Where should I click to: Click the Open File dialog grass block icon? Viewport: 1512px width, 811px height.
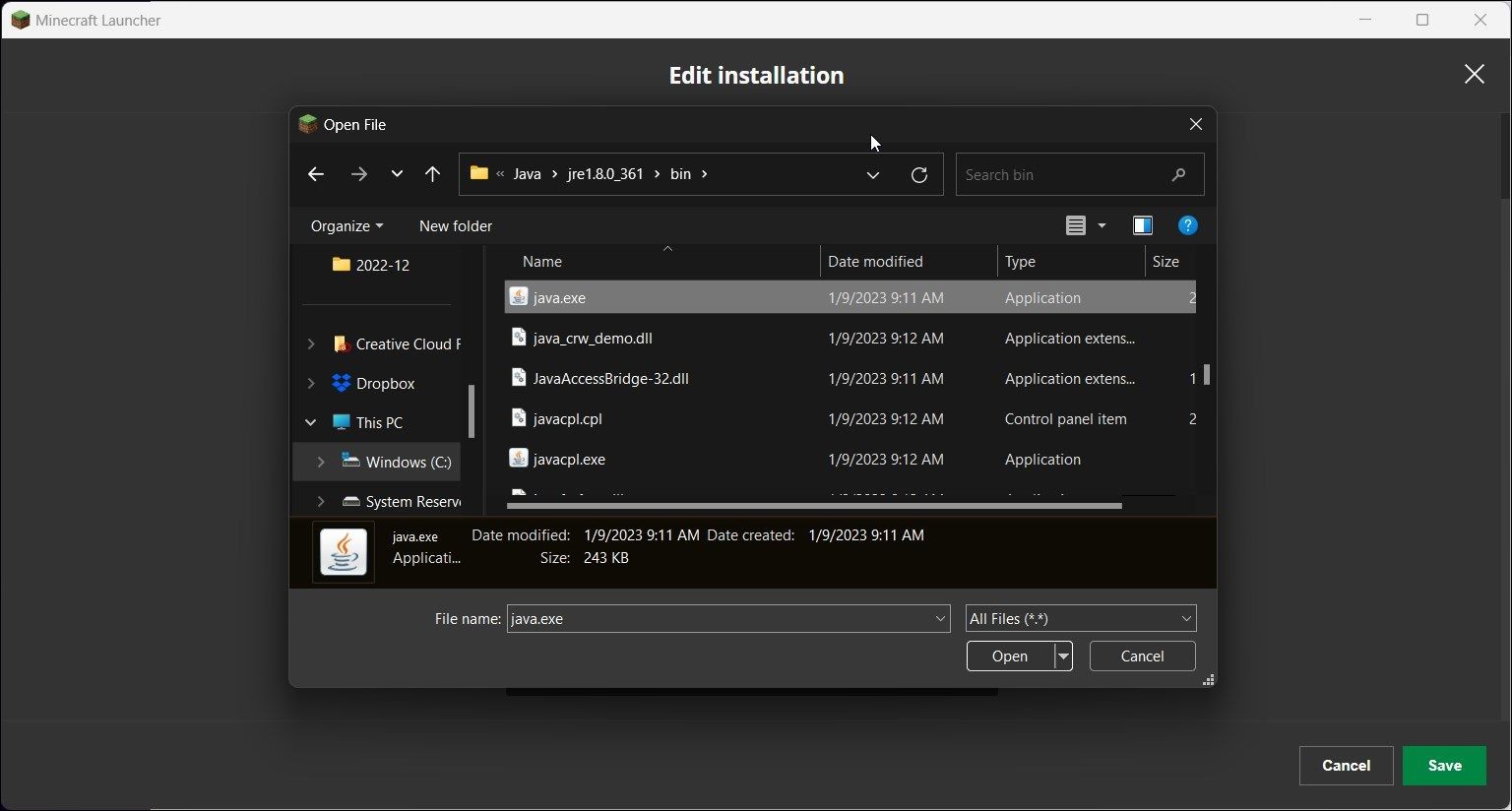click(308, 124)
